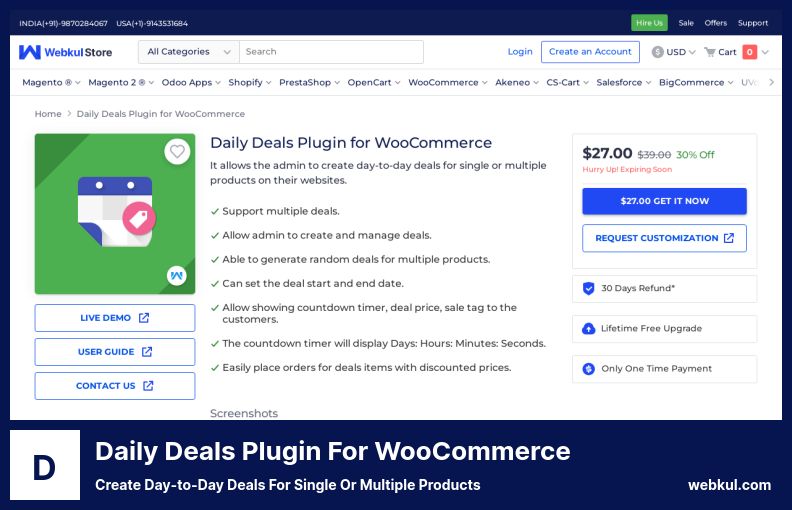This screenshot has width=792, height=510.
Task: Click the Webkul badge on product image
Action: point(177,275)
